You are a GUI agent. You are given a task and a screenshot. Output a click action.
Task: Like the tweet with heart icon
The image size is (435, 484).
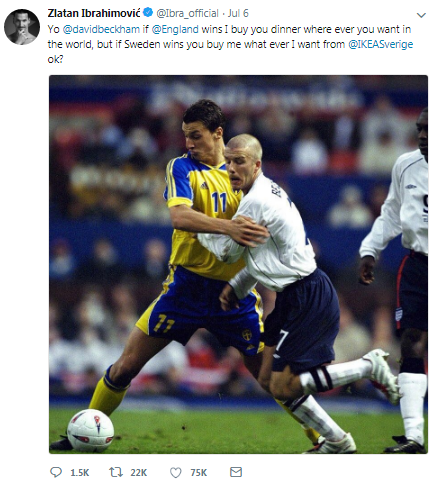tap(176, 472)
